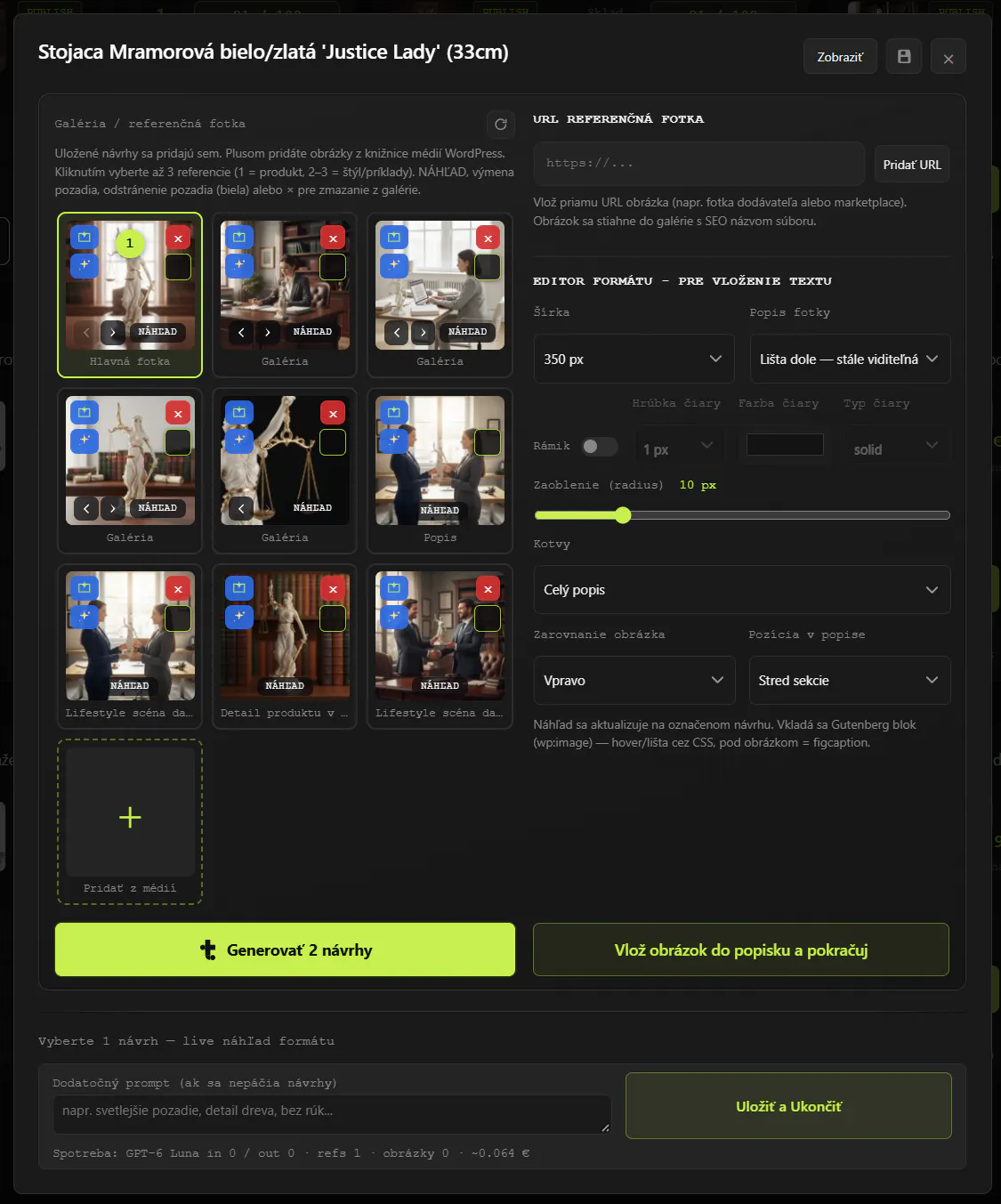Click the Pridať URL button
Screen dimensions: 1001x1204
[x=912, y=165]
